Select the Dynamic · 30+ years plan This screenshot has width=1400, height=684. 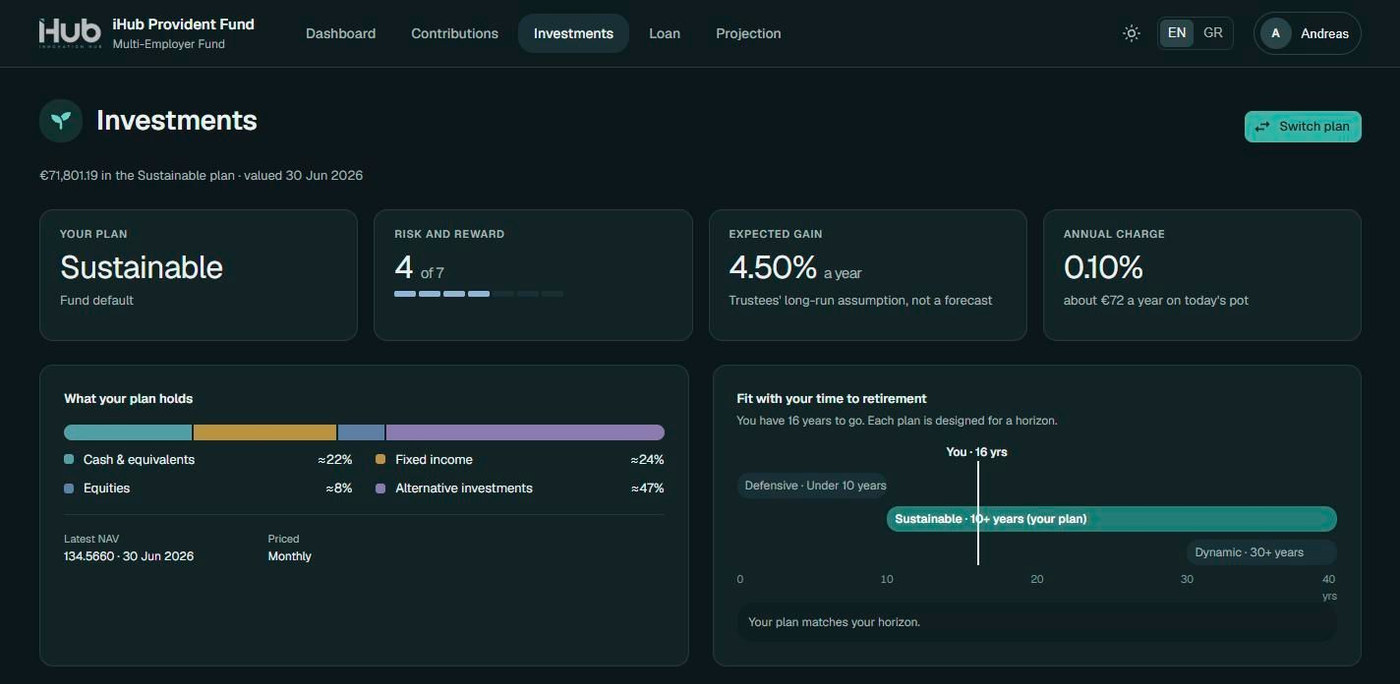[1262, 552]
